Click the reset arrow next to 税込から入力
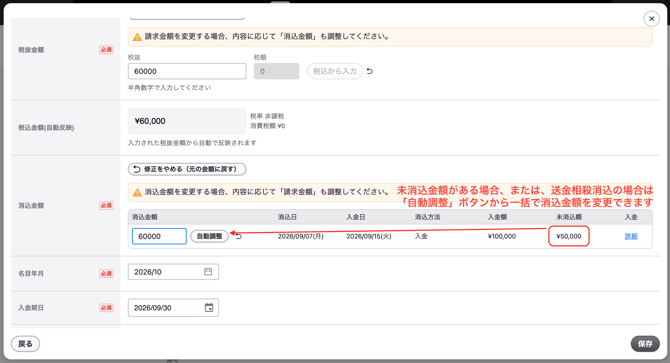 [370, 71]
